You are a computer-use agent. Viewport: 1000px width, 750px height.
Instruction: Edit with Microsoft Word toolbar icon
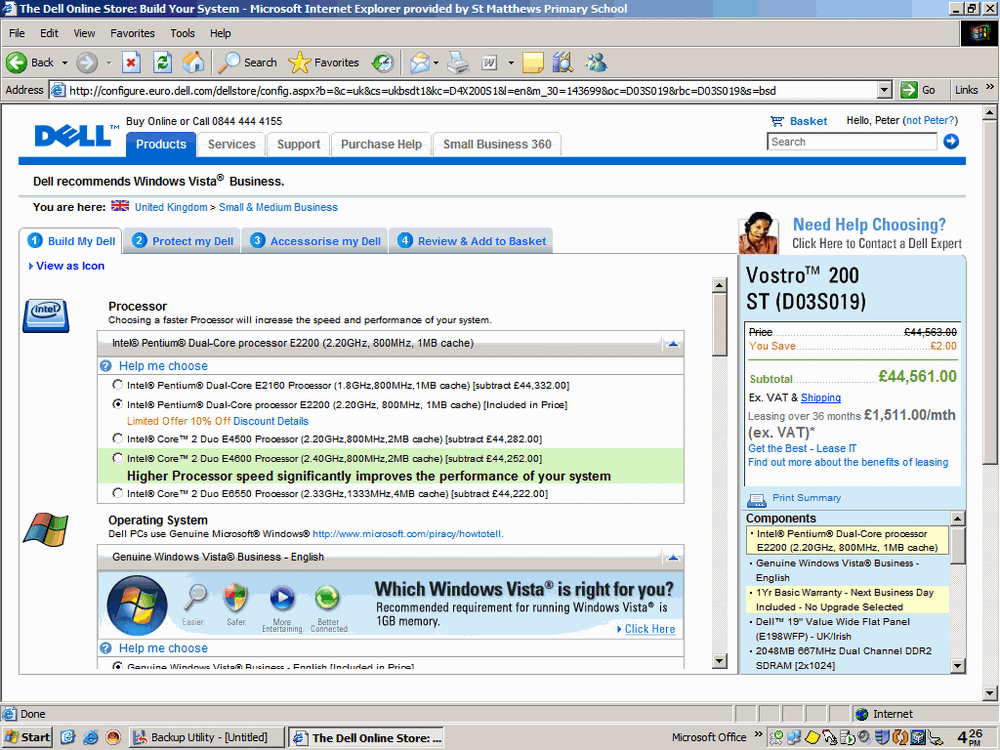click(489, 62)
